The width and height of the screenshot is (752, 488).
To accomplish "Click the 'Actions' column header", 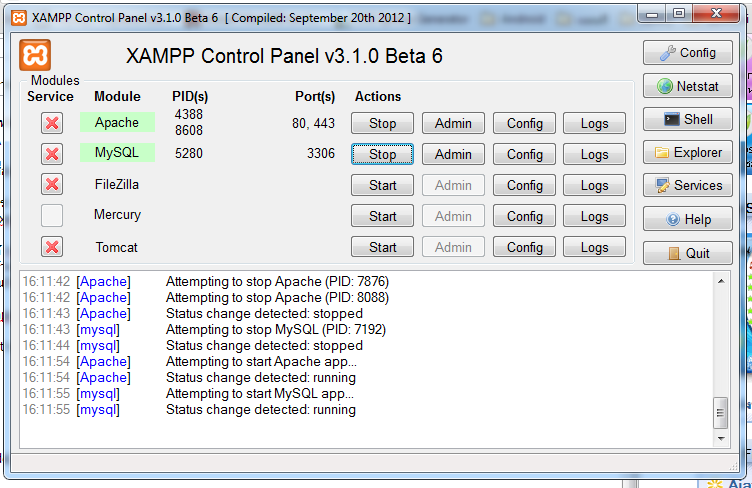I will pyautogui.click(x=378, y=97).
